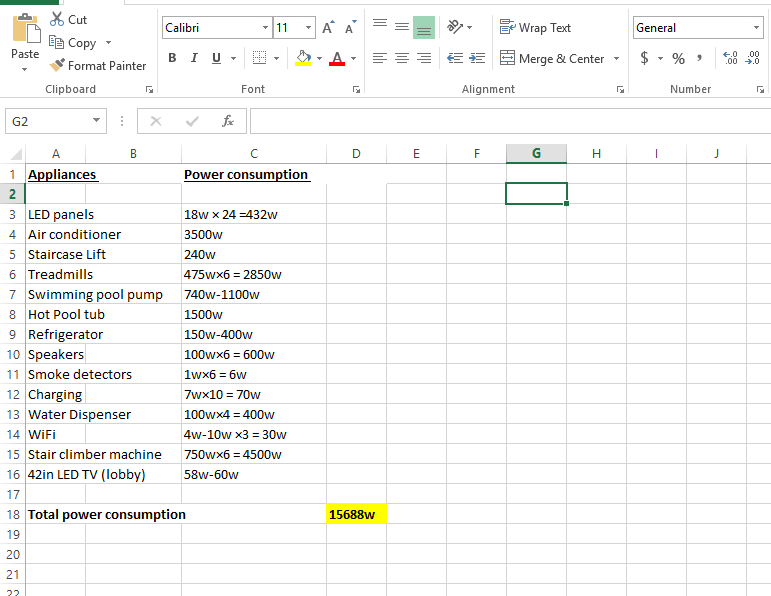771x596 pixels.
Task: Toggle Italic formatting
Action: pos(194,58)
